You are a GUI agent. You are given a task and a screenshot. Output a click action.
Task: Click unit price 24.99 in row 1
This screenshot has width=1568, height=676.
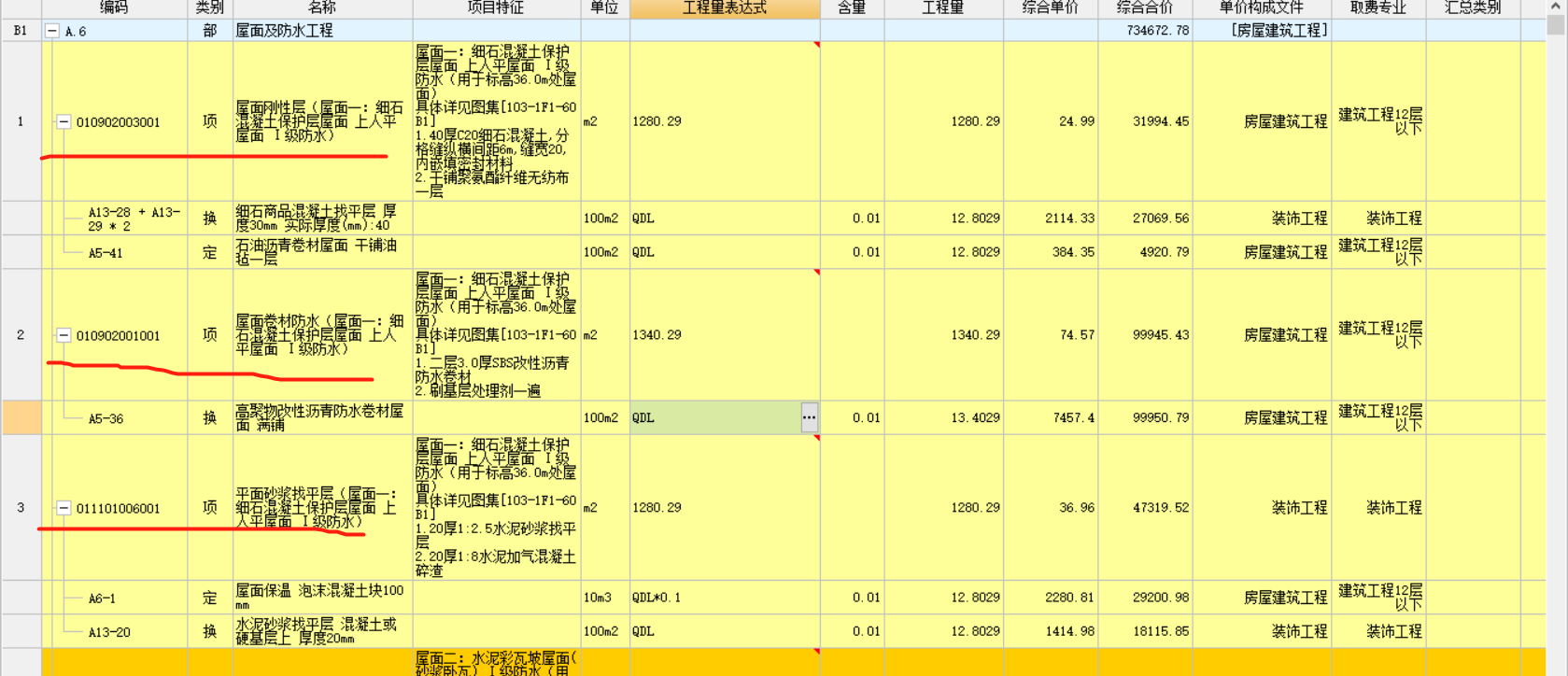[1050, 121]
